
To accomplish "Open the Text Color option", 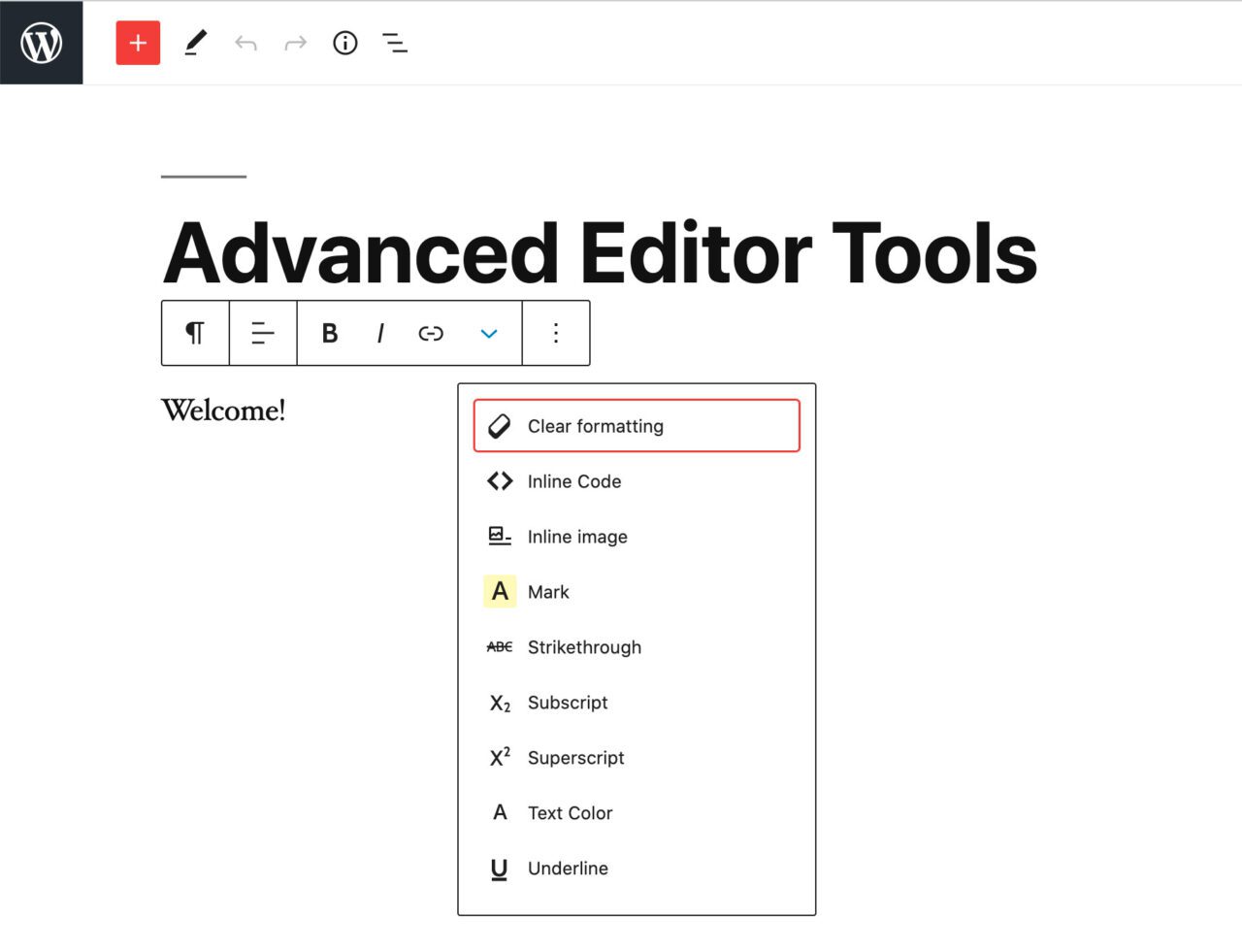I will click(570, 812).
